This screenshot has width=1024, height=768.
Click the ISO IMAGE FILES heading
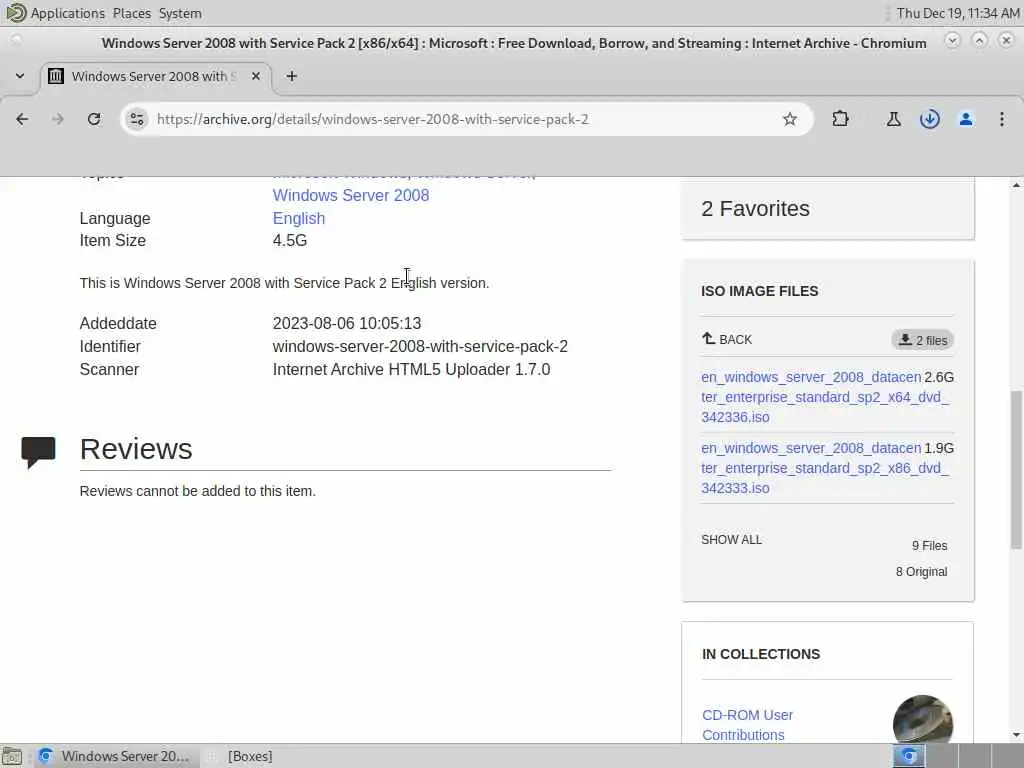tap(760, 291)
